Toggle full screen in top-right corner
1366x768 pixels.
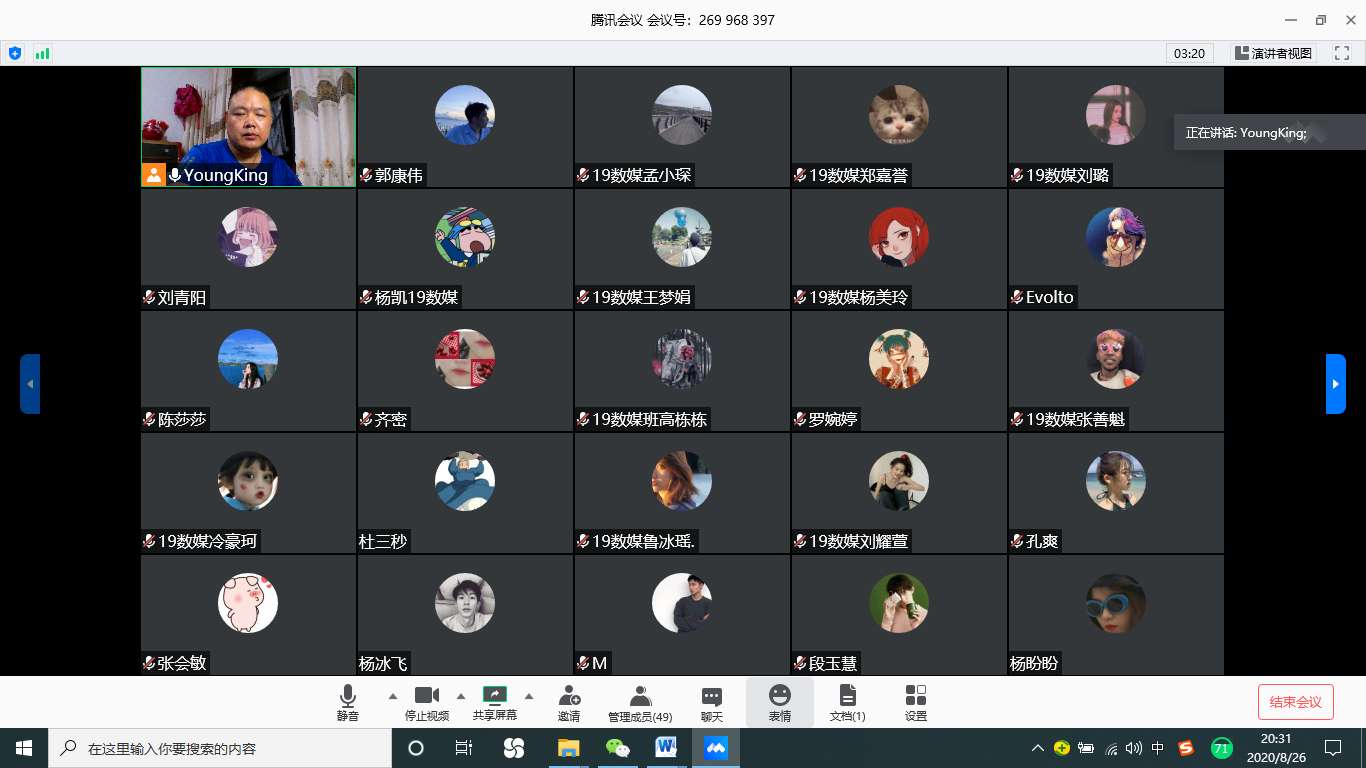[x=1341, y=53]
